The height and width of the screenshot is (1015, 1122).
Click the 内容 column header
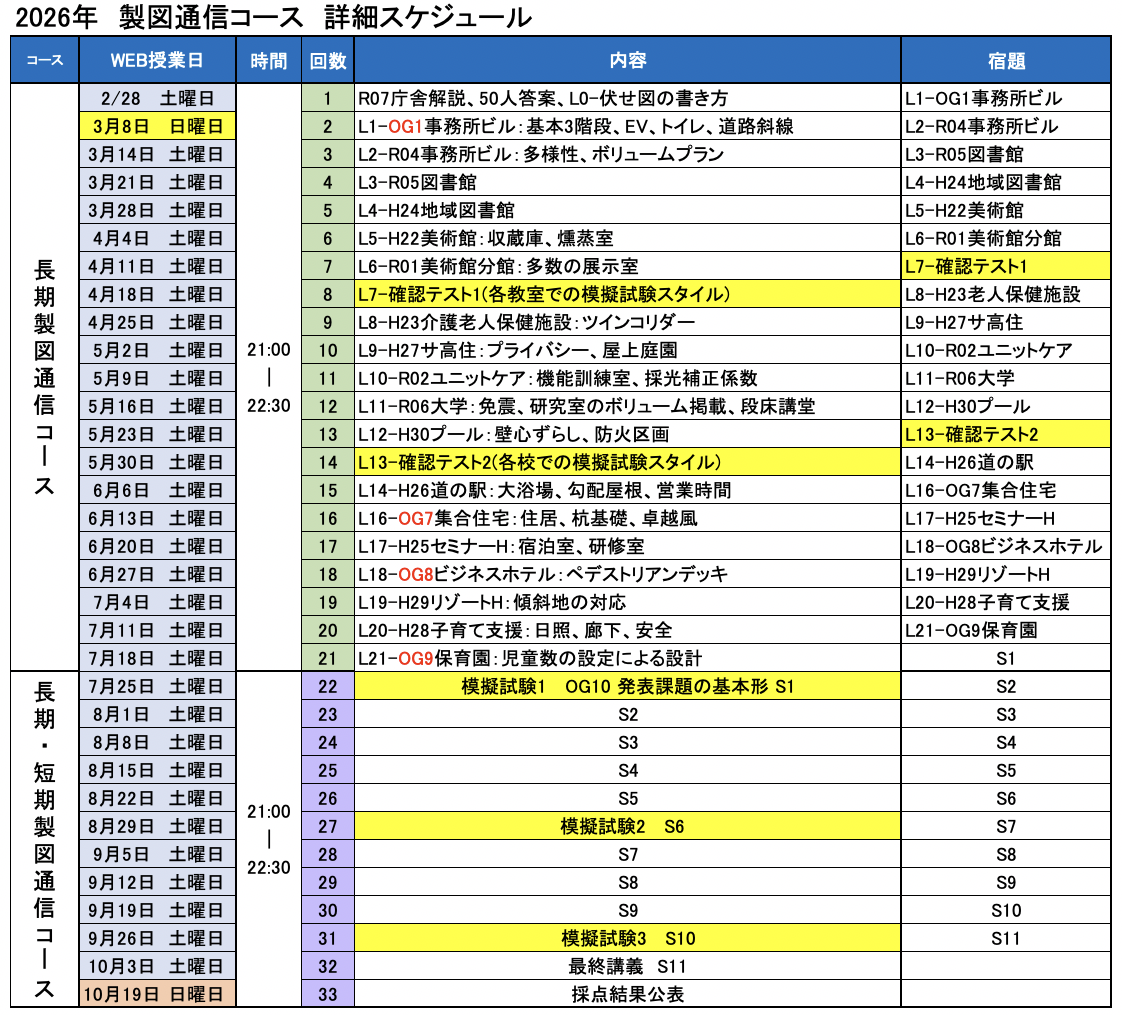coord(627,61)
